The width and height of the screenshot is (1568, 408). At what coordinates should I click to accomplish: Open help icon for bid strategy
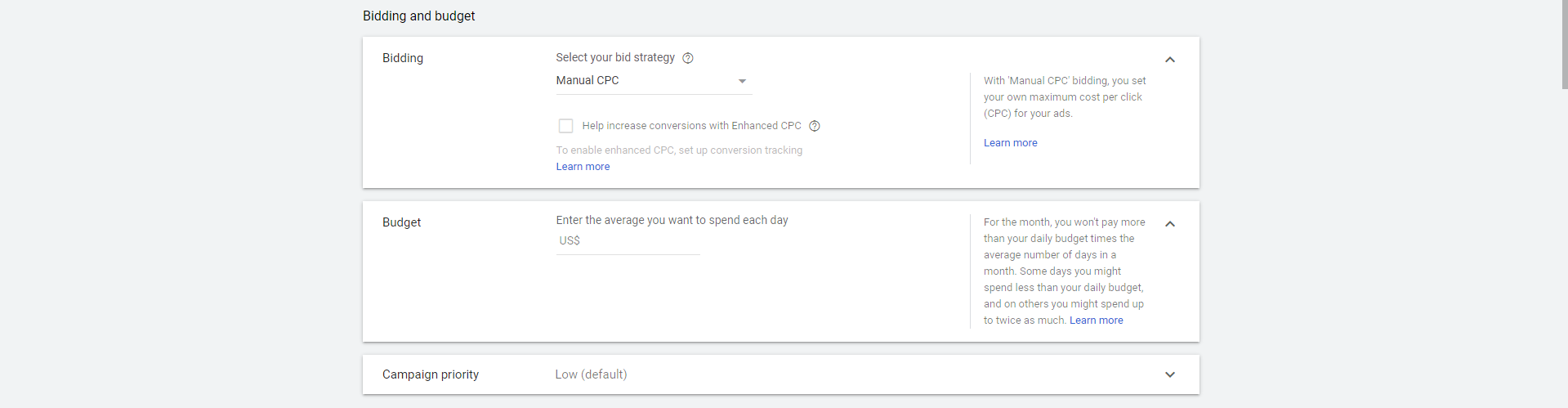coord(688,58)
